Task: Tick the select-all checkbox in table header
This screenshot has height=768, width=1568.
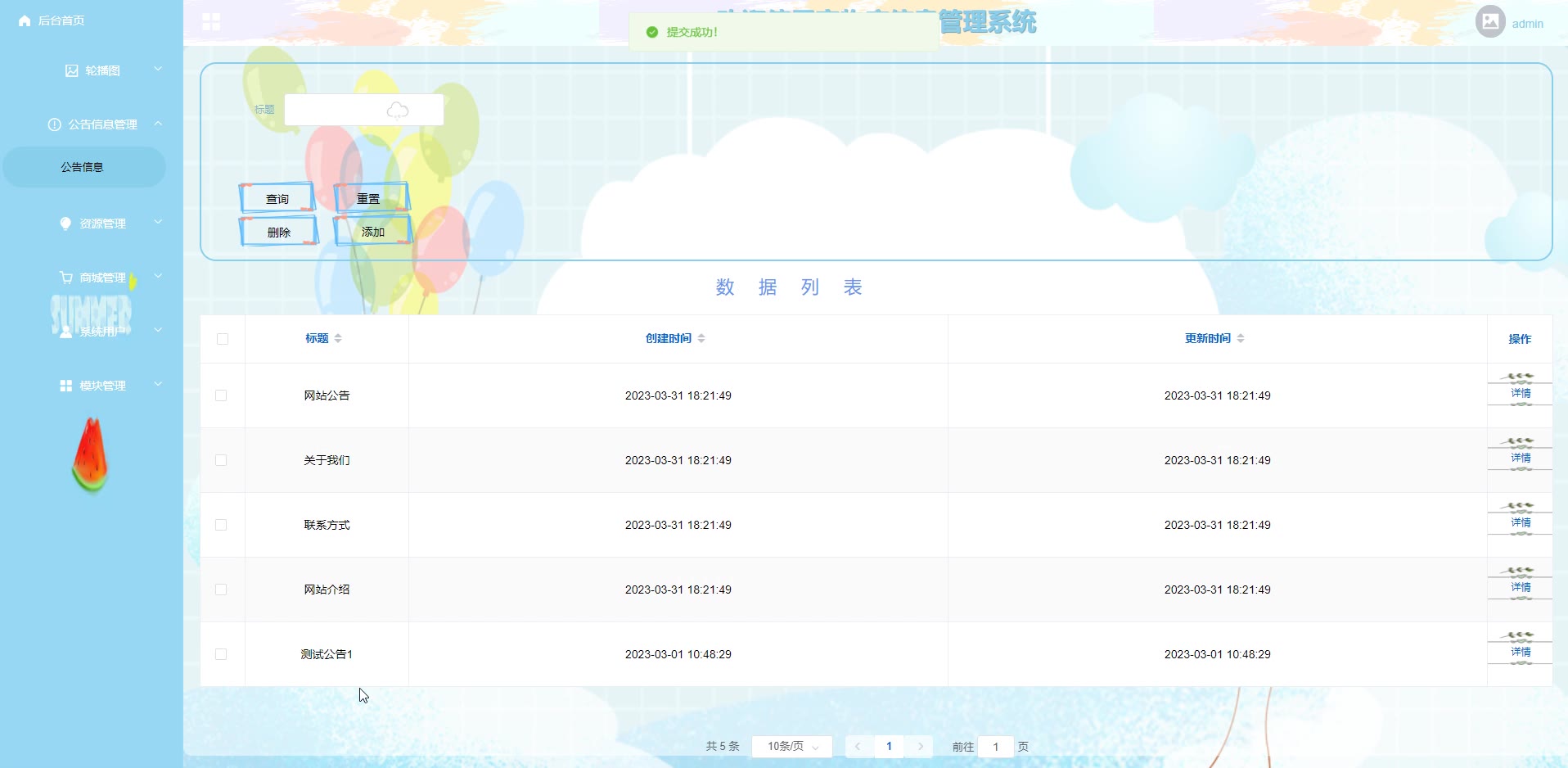Action: click(223, 339)
